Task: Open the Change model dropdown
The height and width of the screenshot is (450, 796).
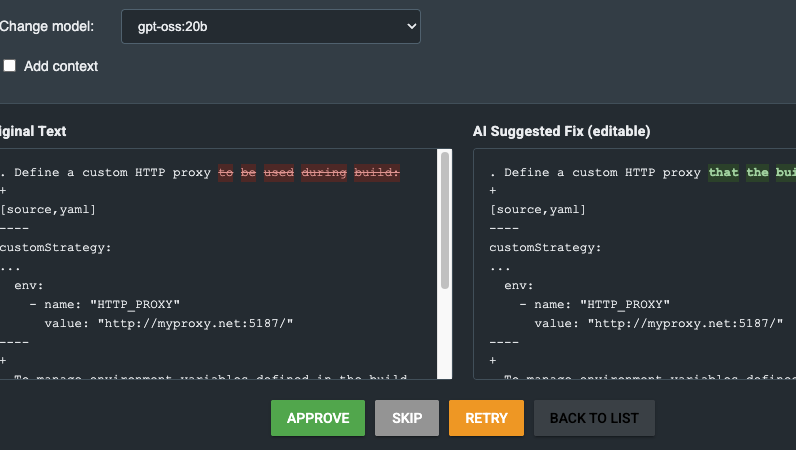Action: 270,27
